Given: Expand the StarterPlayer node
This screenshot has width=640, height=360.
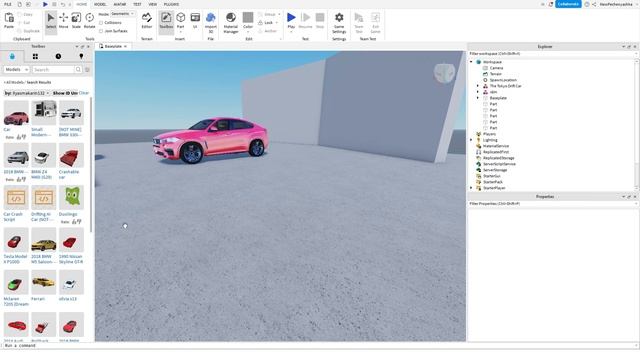Looking at the screenshot, I should pos(471,188).
